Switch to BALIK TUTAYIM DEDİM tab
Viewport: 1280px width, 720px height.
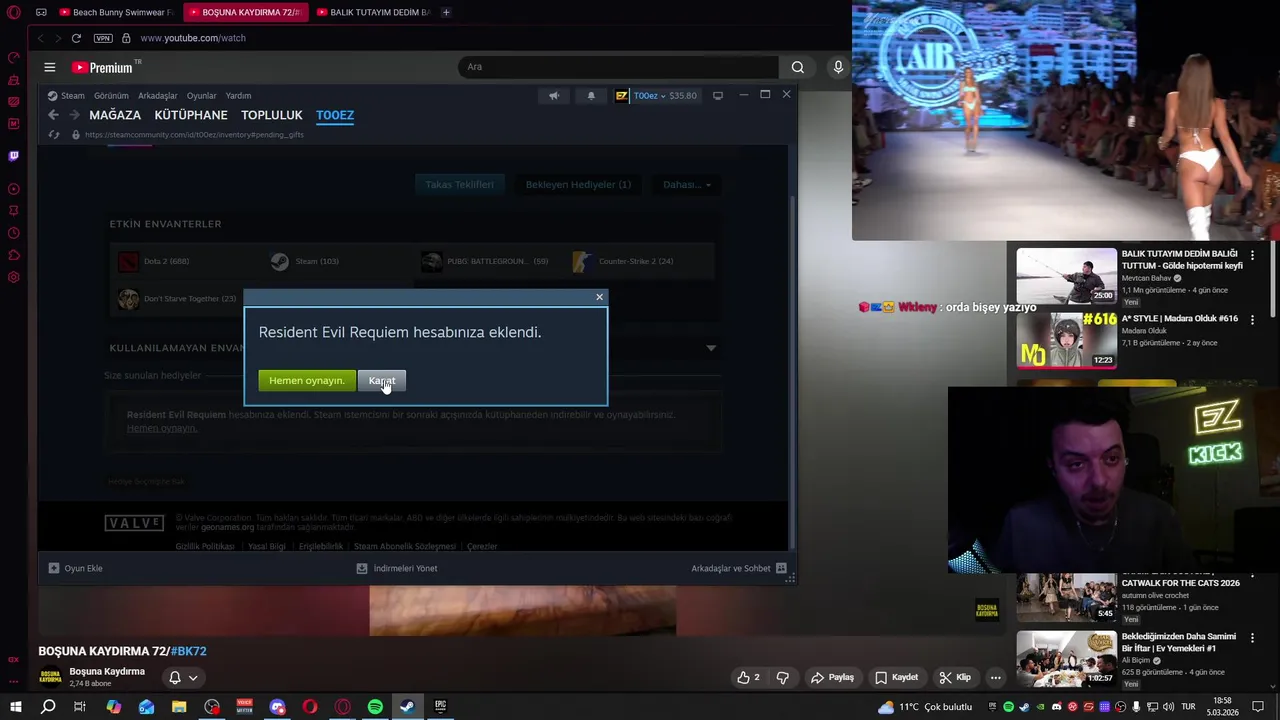pos(372,12)
